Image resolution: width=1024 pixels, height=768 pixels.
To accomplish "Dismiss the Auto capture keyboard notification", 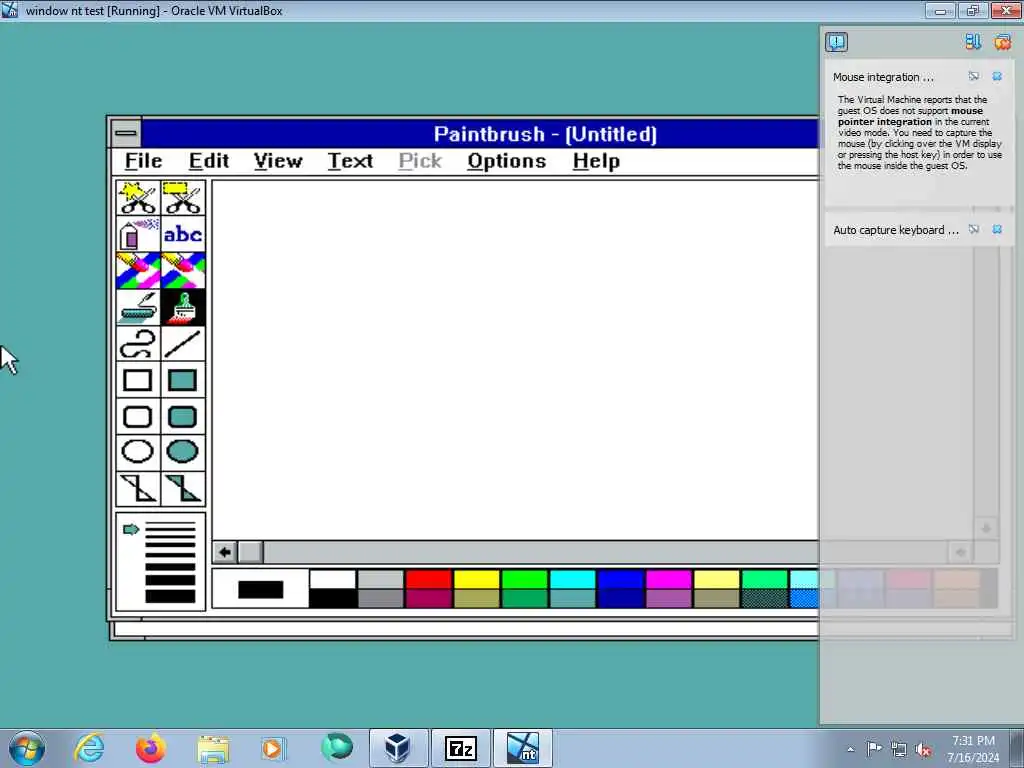I will click(997, 229).
